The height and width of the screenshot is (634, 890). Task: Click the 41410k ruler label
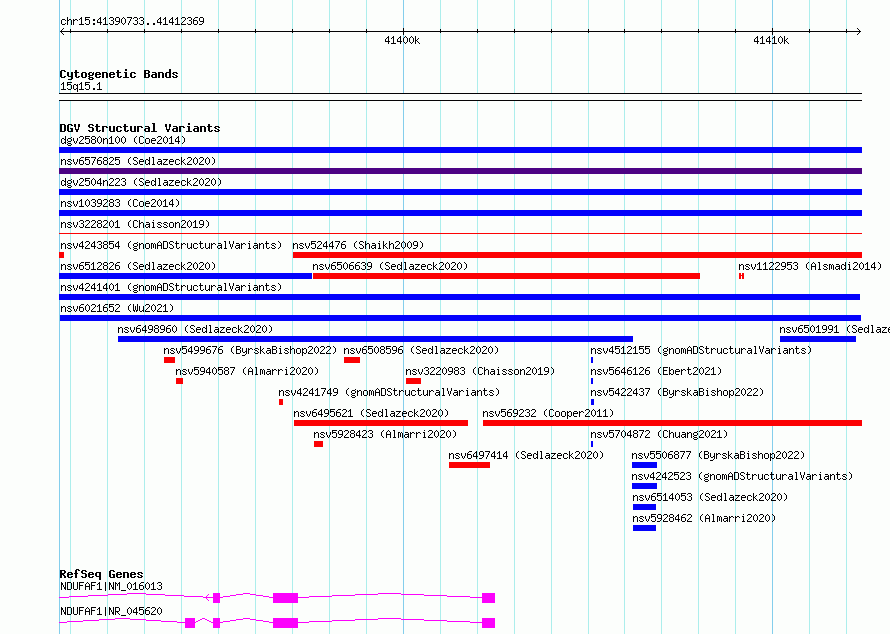click(771, 40)
